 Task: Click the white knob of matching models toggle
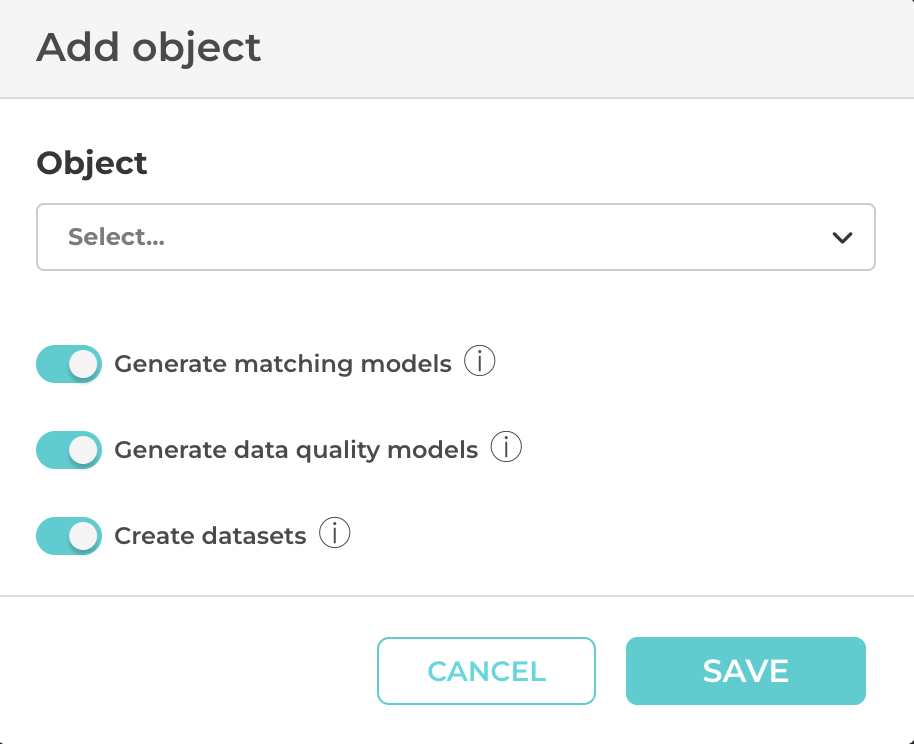[x=84, y=365]
